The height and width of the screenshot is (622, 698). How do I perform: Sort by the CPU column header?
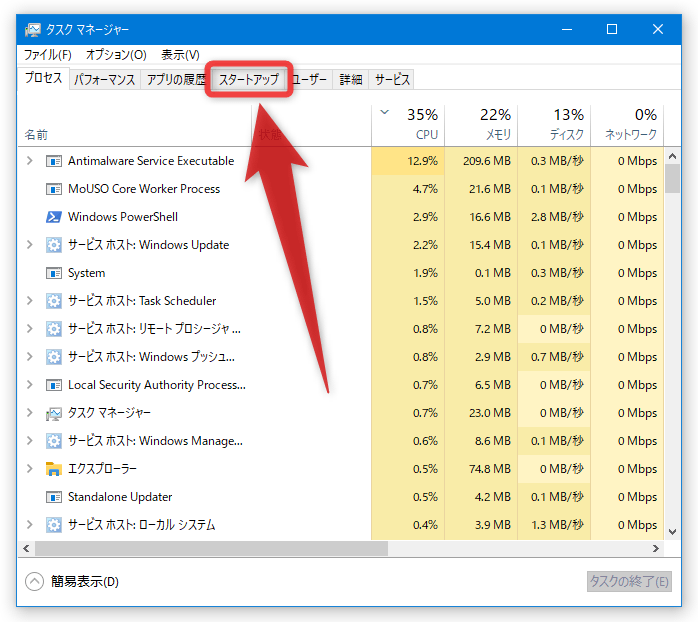click(x=408, y=125)
